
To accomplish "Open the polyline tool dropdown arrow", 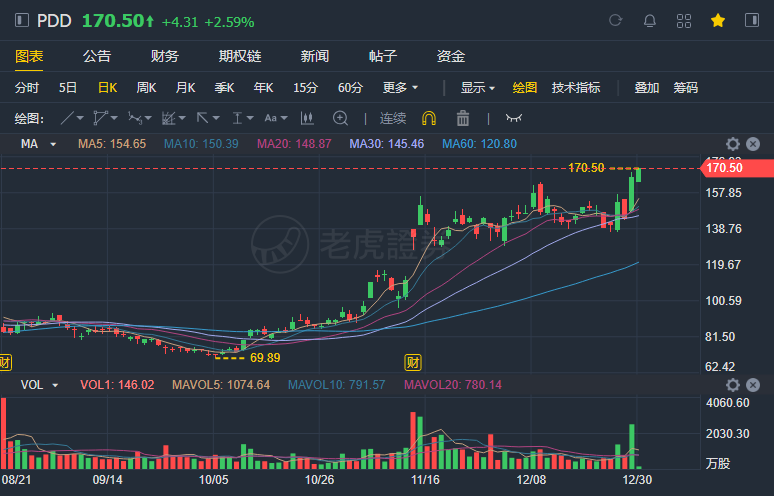I will pos(115,118).
